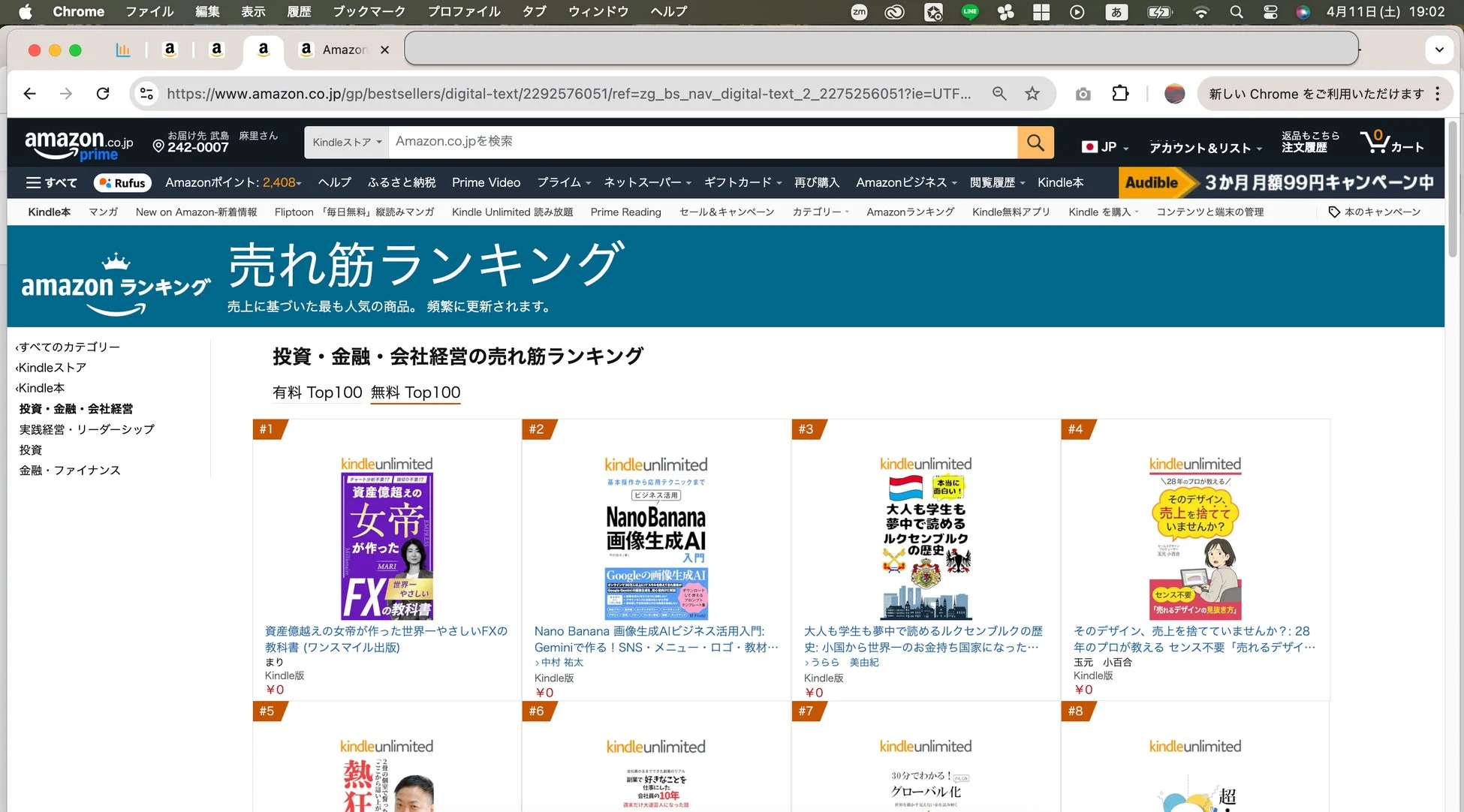Expand the プライム dropdown
Screen dimensions: 1464x812
click(564, 182)
